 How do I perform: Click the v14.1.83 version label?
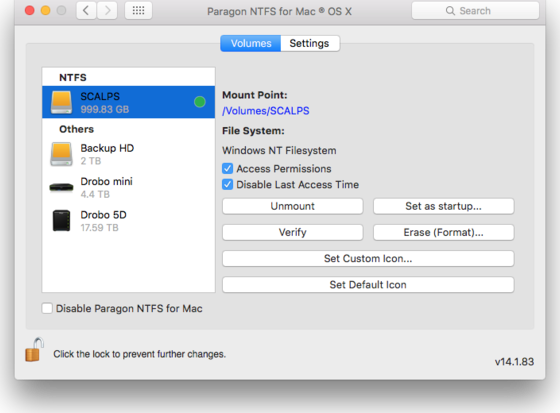pos(514,362)
